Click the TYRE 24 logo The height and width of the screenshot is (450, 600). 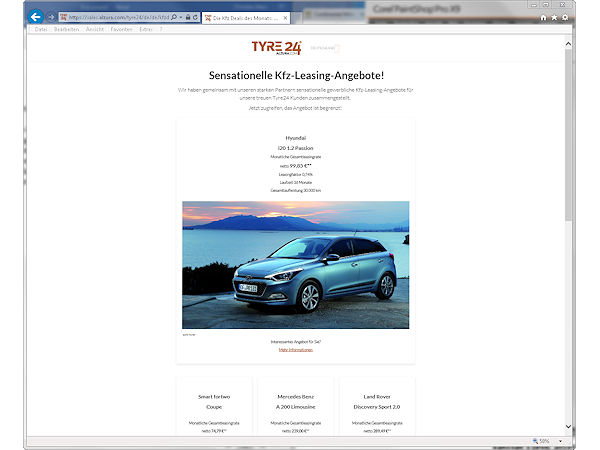[x=276, y=48]
